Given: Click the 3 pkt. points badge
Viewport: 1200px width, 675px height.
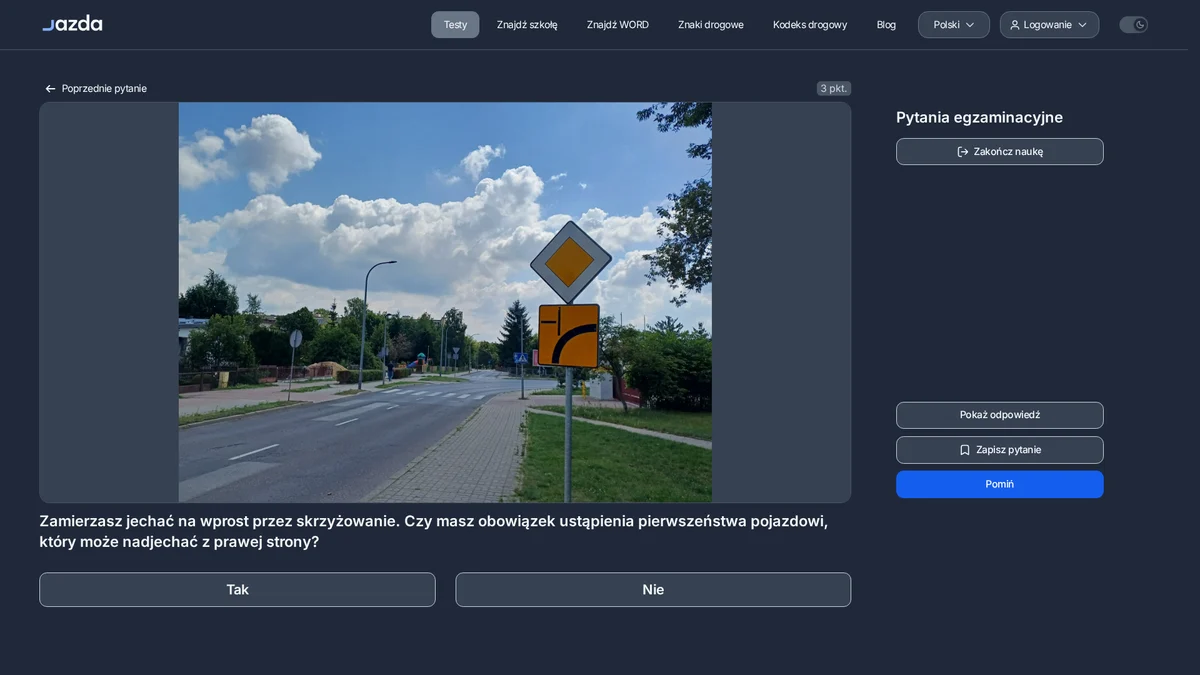Looking at the screenshot, I should [x=834, y=89].
